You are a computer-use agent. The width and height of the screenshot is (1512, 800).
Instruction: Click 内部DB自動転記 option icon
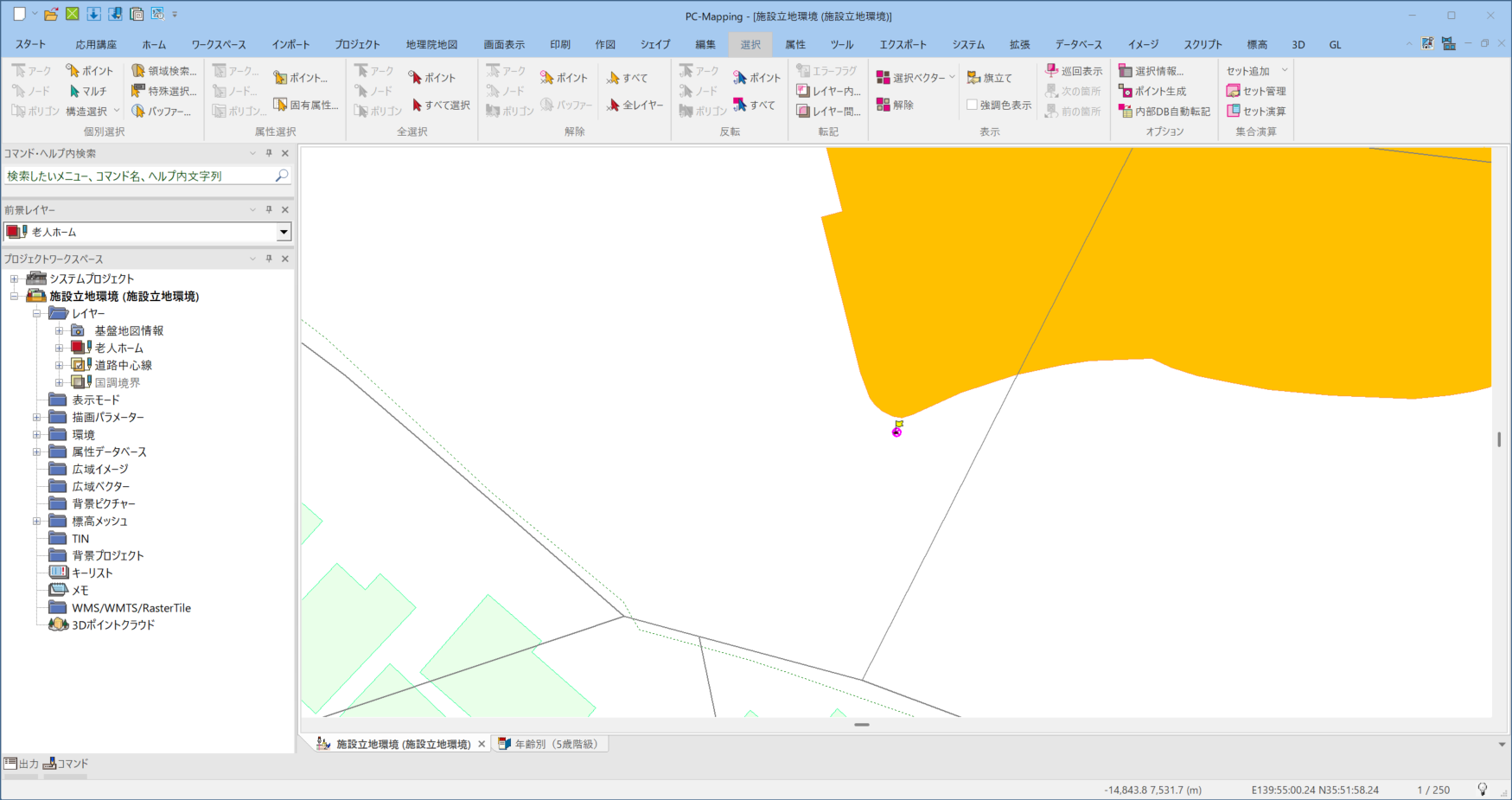(1126, 111)
